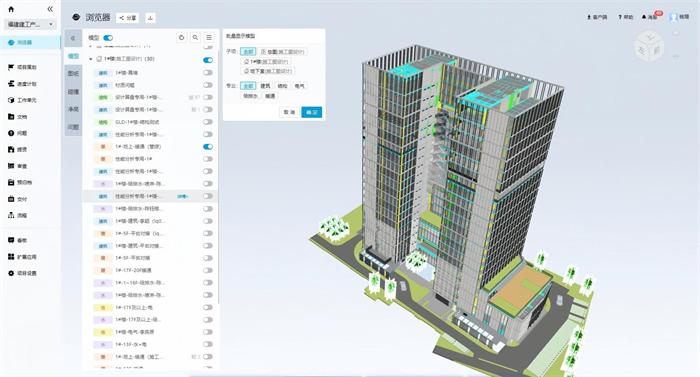The width and height of the screenshot is (700, 377).
Task: Select the 1#楼-幕墙 row text
Action: [x=126, y=72]
